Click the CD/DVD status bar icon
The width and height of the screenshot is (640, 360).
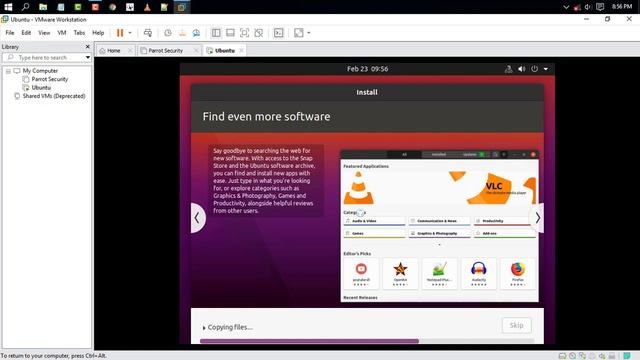coord(572,356)
